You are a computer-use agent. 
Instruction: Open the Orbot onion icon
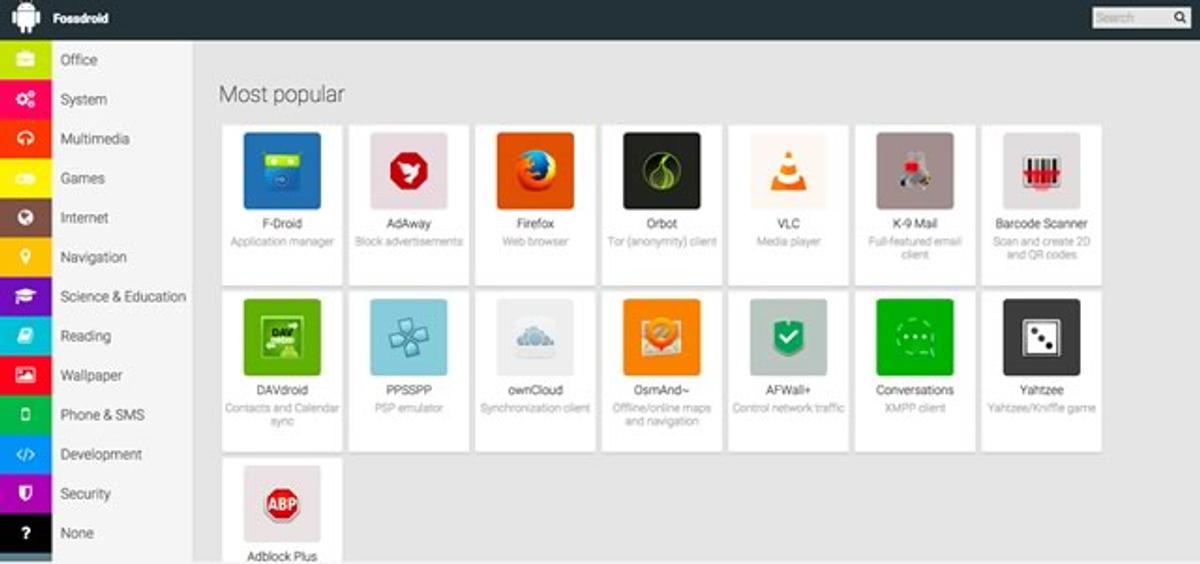tap(662, 171)
